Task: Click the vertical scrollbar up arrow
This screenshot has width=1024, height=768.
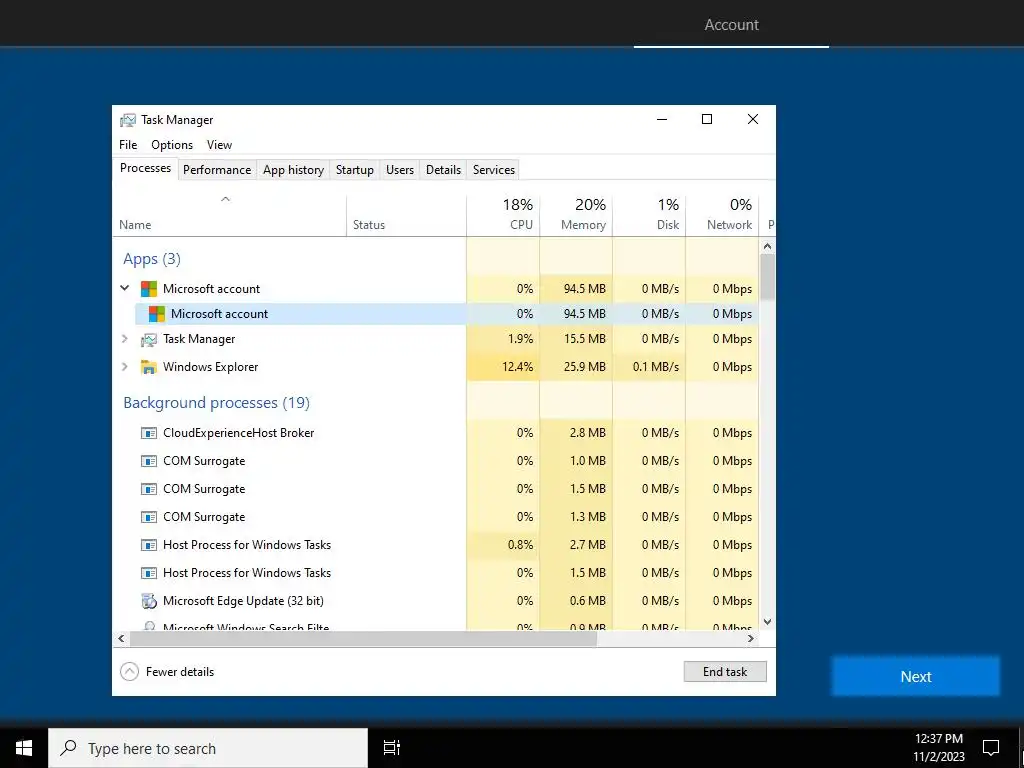Action: tap(767, 246)
